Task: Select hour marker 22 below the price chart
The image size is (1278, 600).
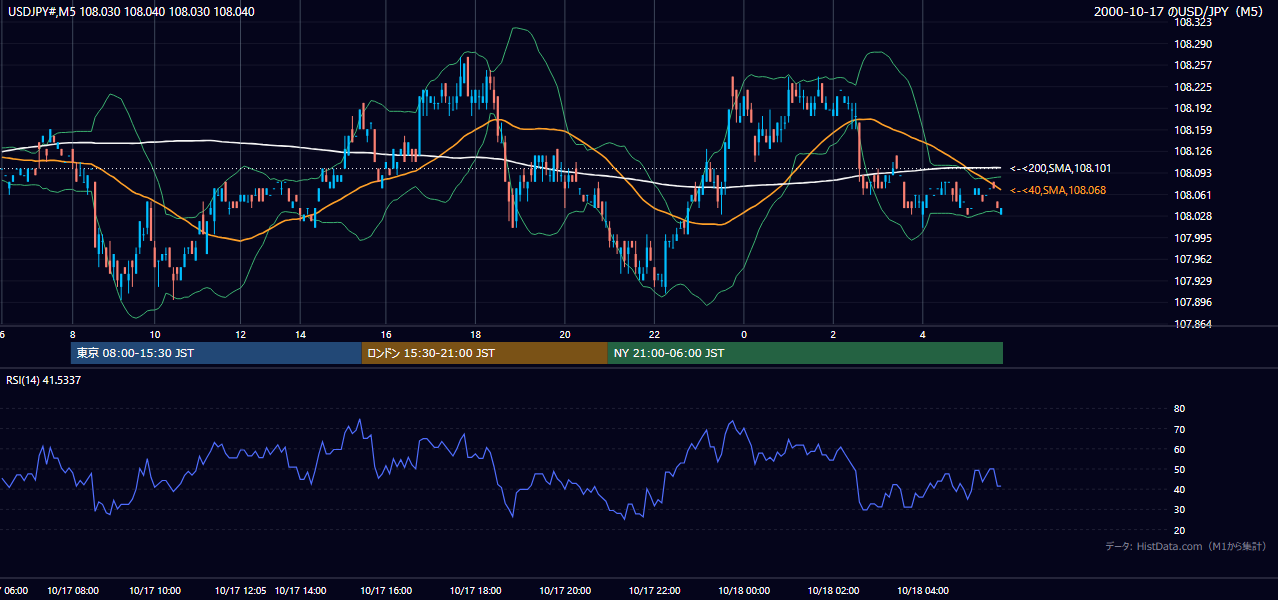Action: (655, 334)
